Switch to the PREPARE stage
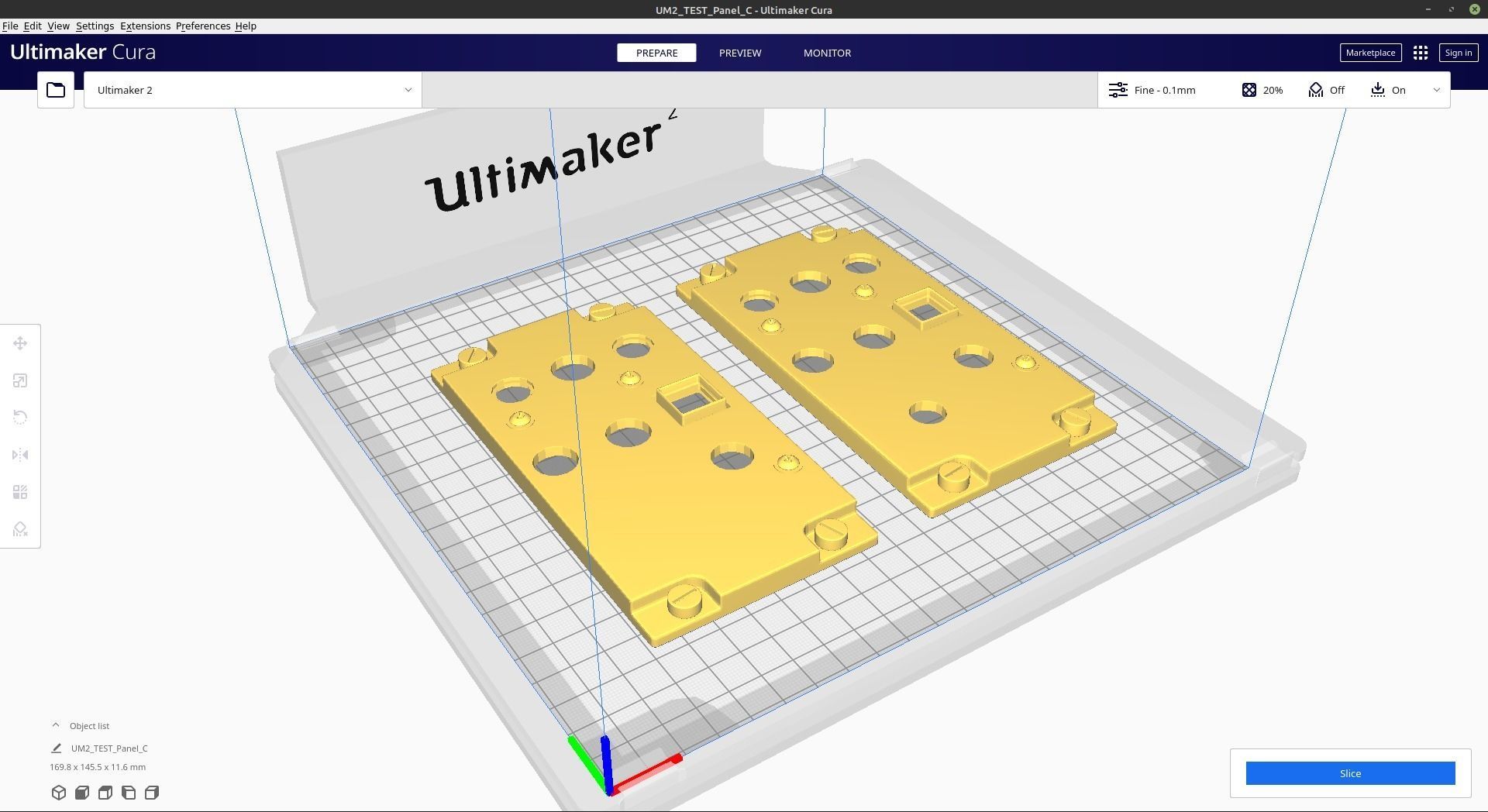This screenshot has width=1488, height=812. point(656,53)
